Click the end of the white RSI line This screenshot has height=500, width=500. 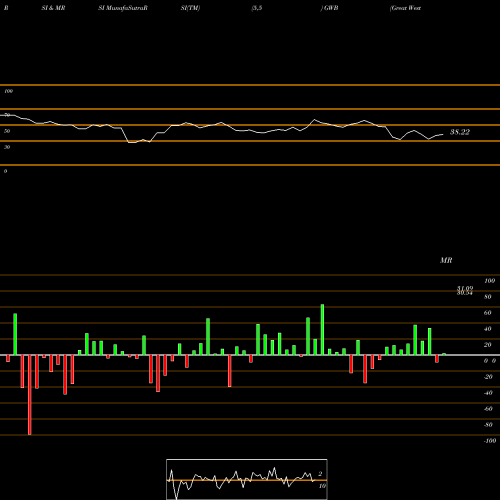click(x=443, y=134)
